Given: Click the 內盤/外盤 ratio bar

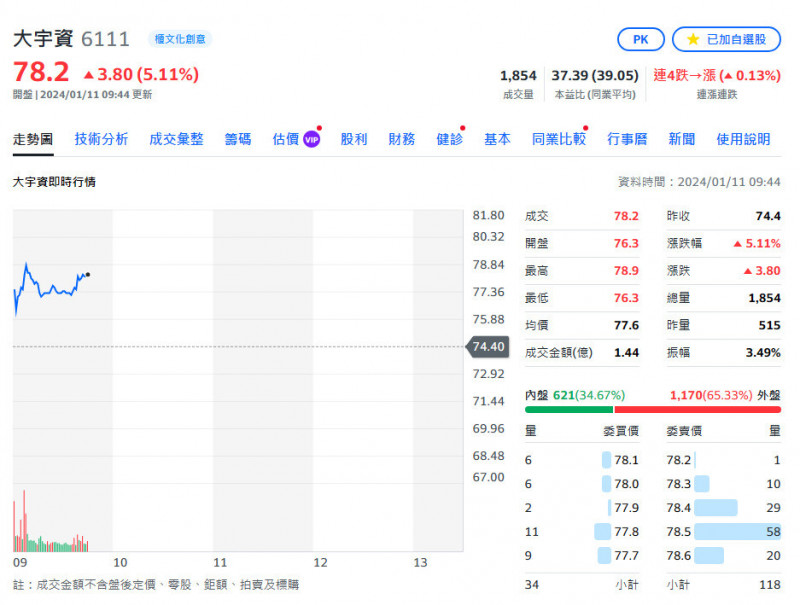Looking at the screenshot, I should [653, 410].
